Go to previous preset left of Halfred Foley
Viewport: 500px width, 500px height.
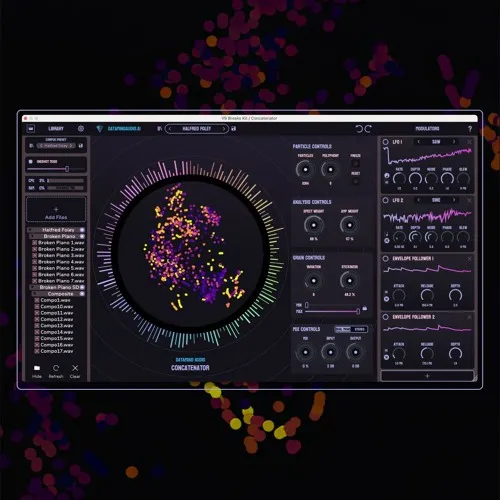(170, 129)
